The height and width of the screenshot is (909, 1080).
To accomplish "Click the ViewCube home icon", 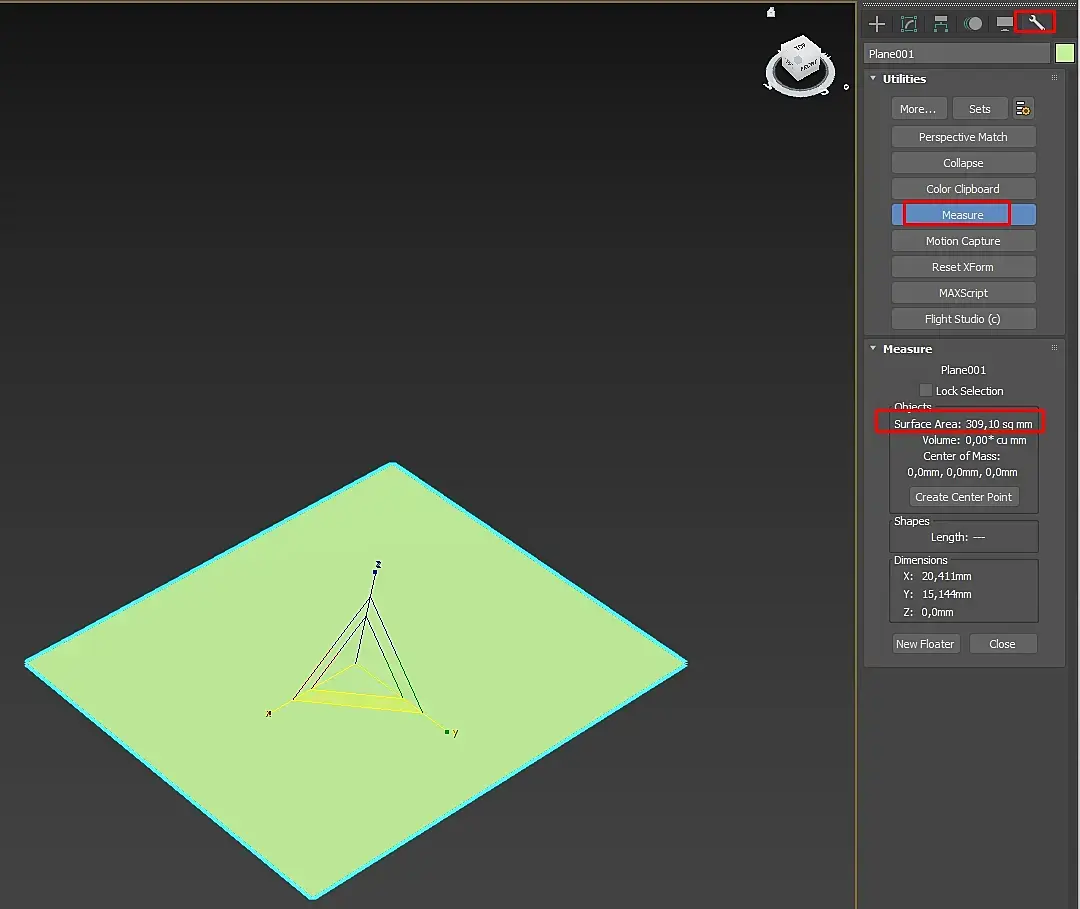I will (771, 13).
